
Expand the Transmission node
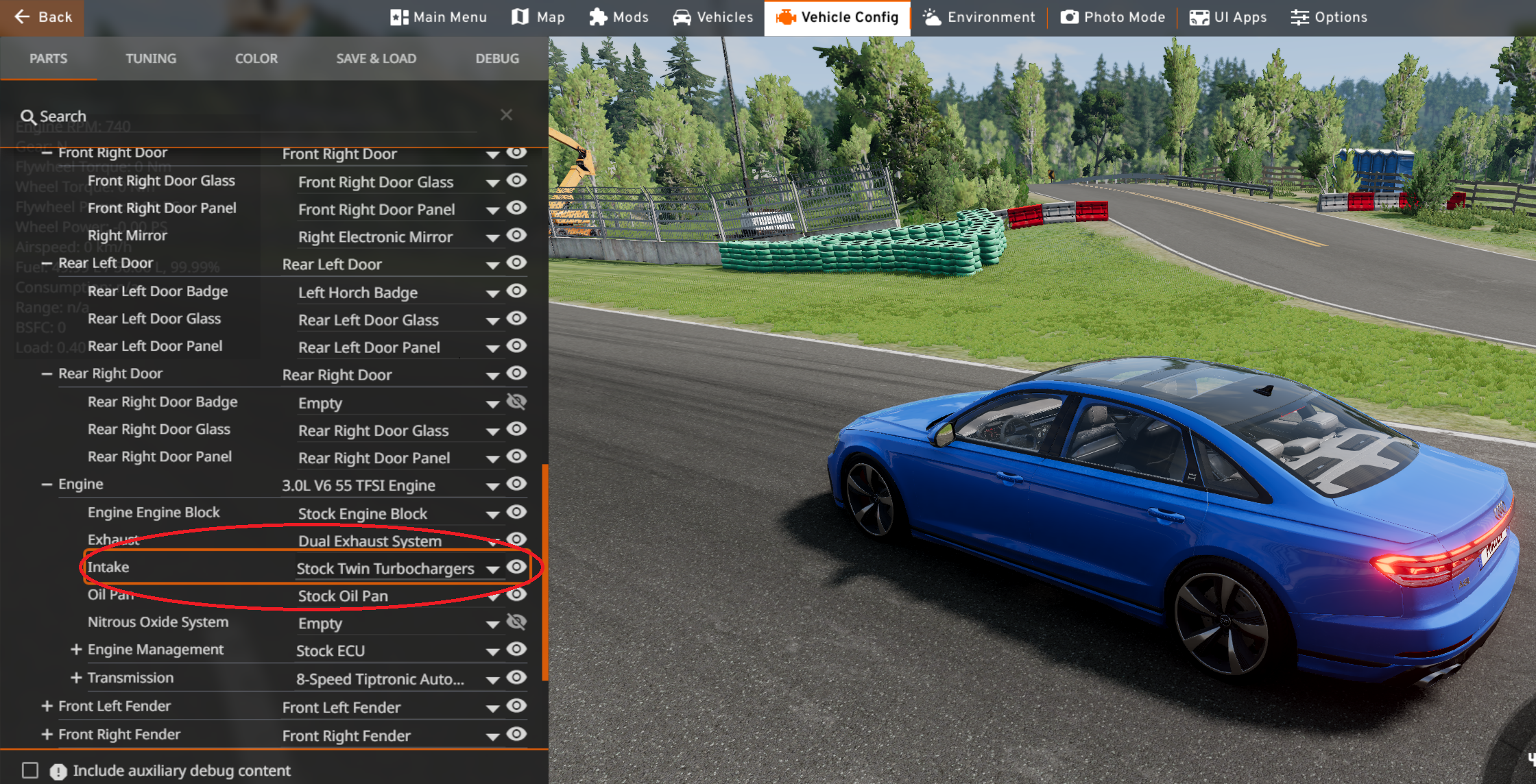point(76,677)
